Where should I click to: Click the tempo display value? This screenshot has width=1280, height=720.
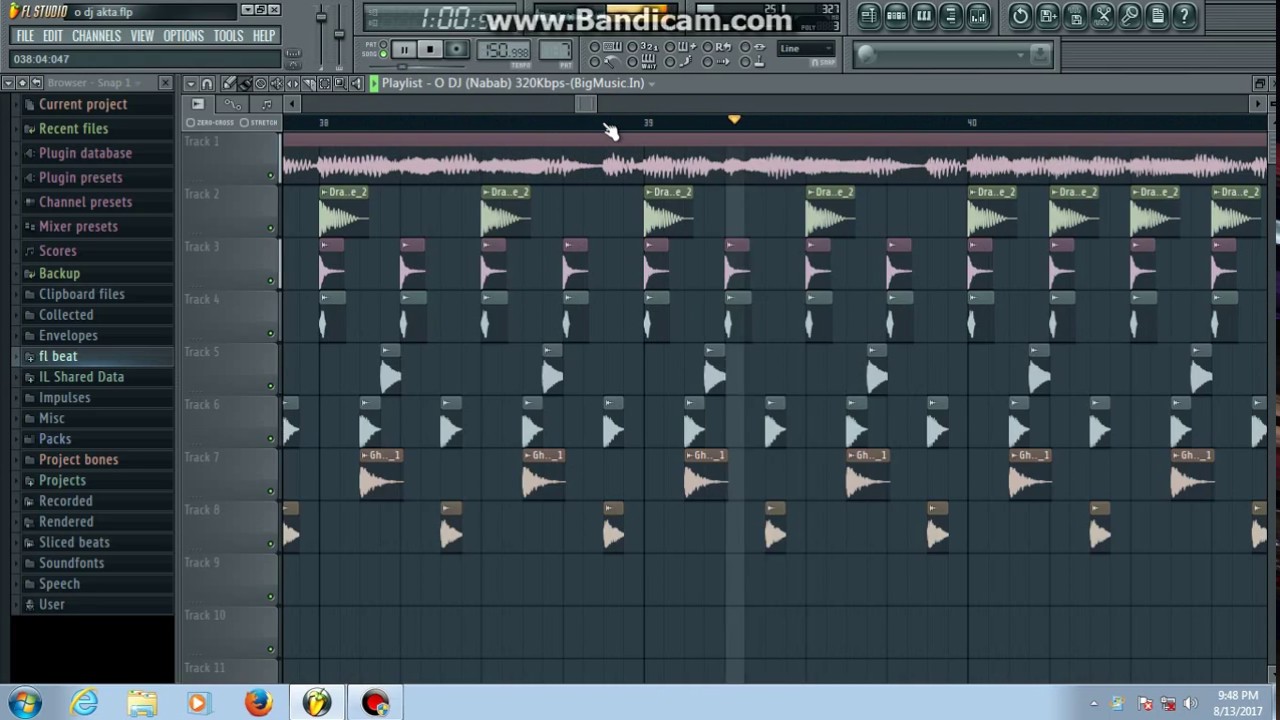coord(504,50)
